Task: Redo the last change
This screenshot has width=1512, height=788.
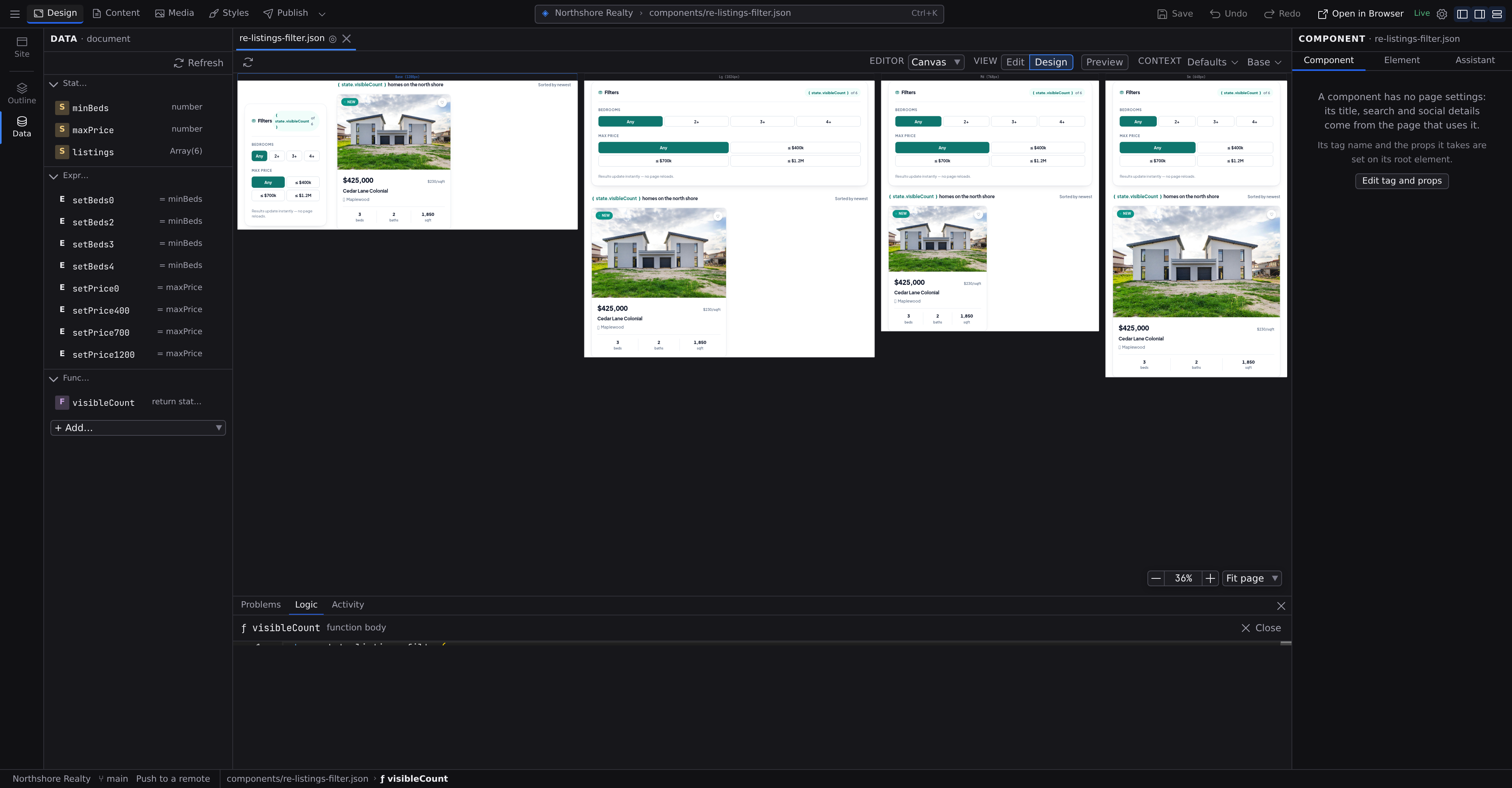Action: click(1282, 13)
